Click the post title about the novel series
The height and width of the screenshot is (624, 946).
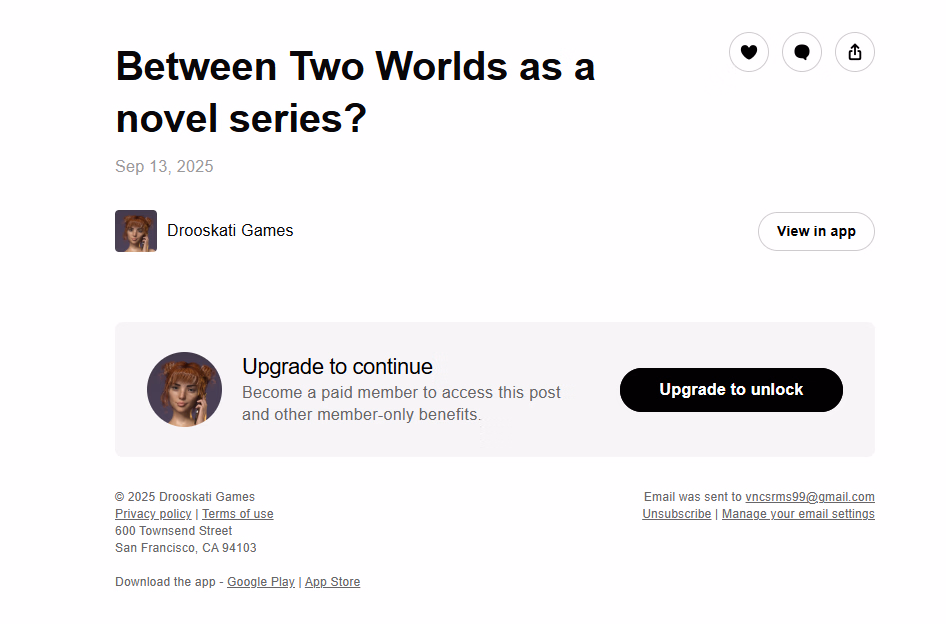(355, 92)
